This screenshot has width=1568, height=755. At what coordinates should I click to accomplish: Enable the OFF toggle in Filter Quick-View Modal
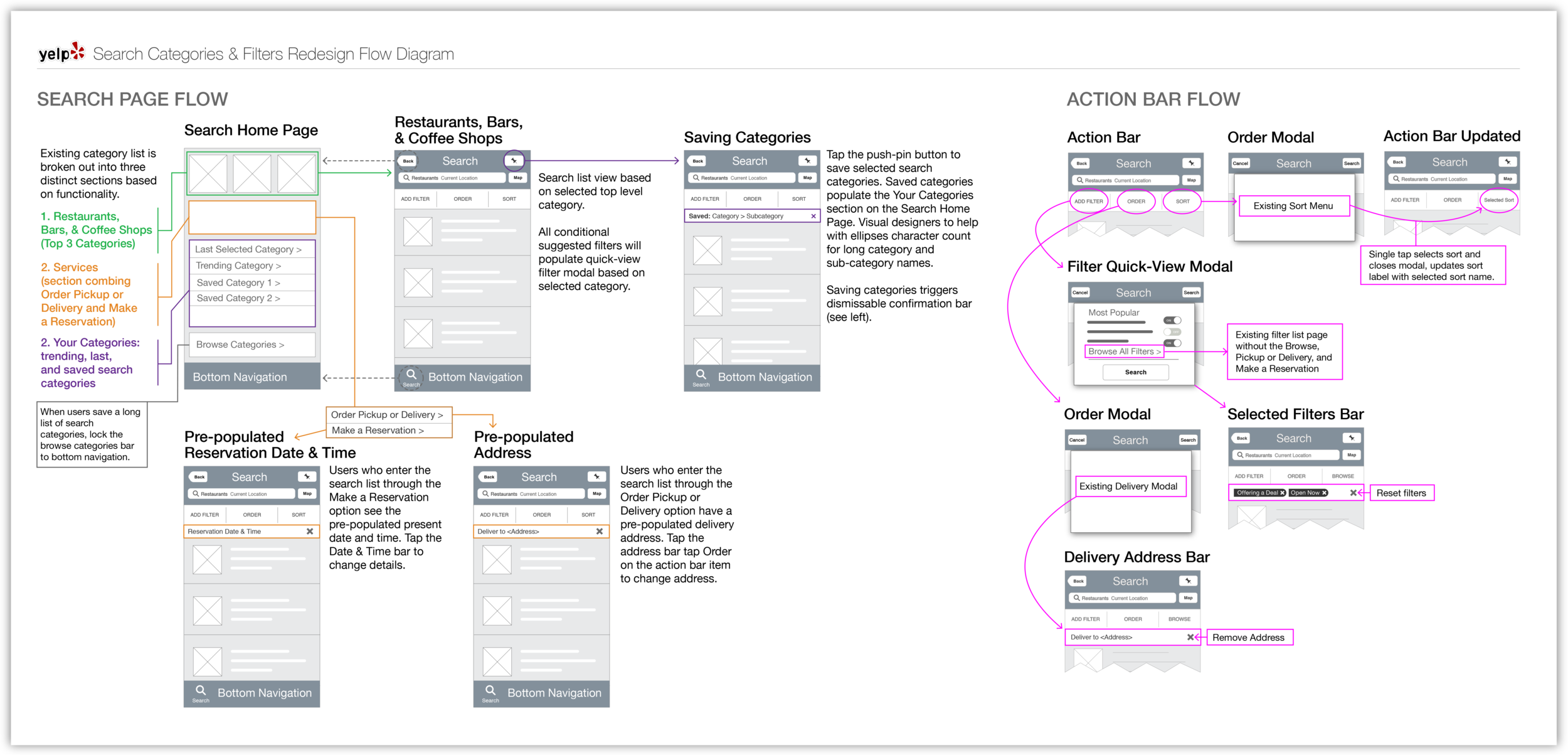tap(1172, 332)
